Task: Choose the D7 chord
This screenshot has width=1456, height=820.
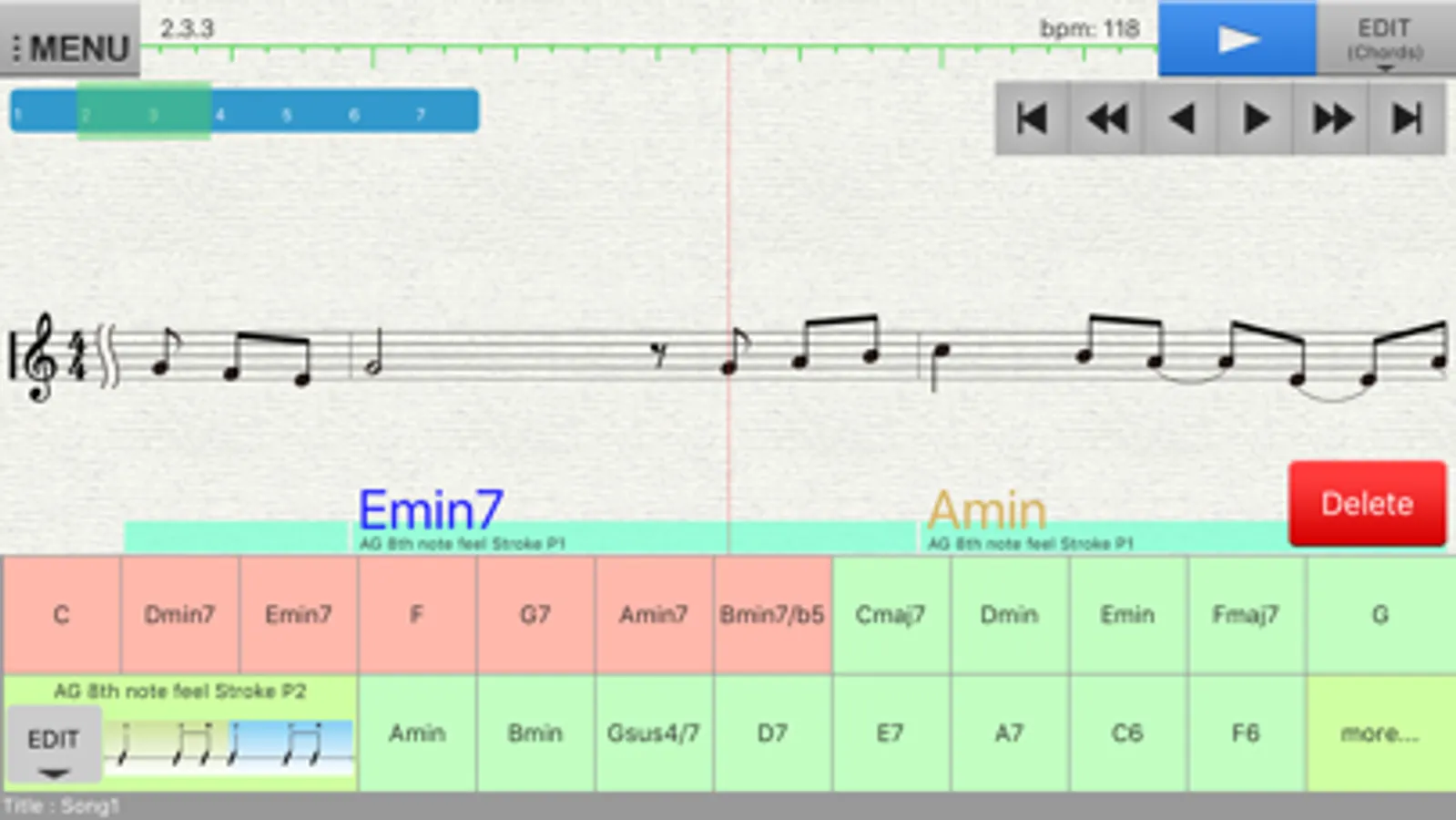Action: 772,733
